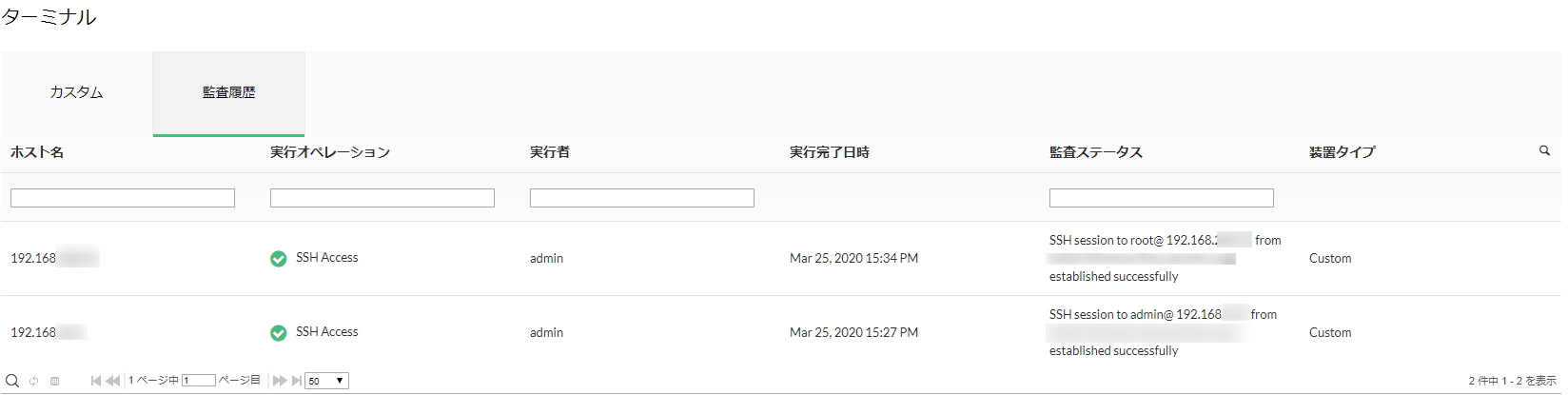Go to the next page
Image resolution: width=1568 pixels, height=395 pixels.
point(279,381)
